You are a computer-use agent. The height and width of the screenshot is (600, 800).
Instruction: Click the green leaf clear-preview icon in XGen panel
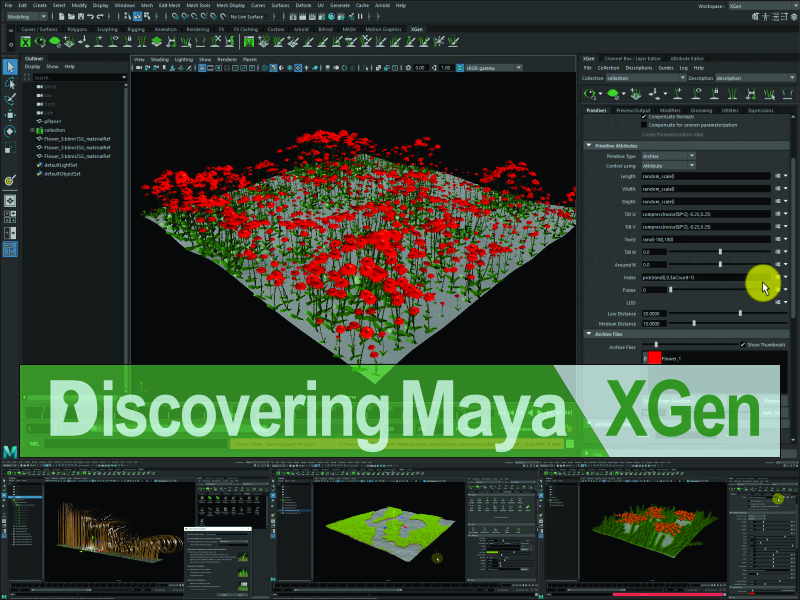(x=613, y=94)
